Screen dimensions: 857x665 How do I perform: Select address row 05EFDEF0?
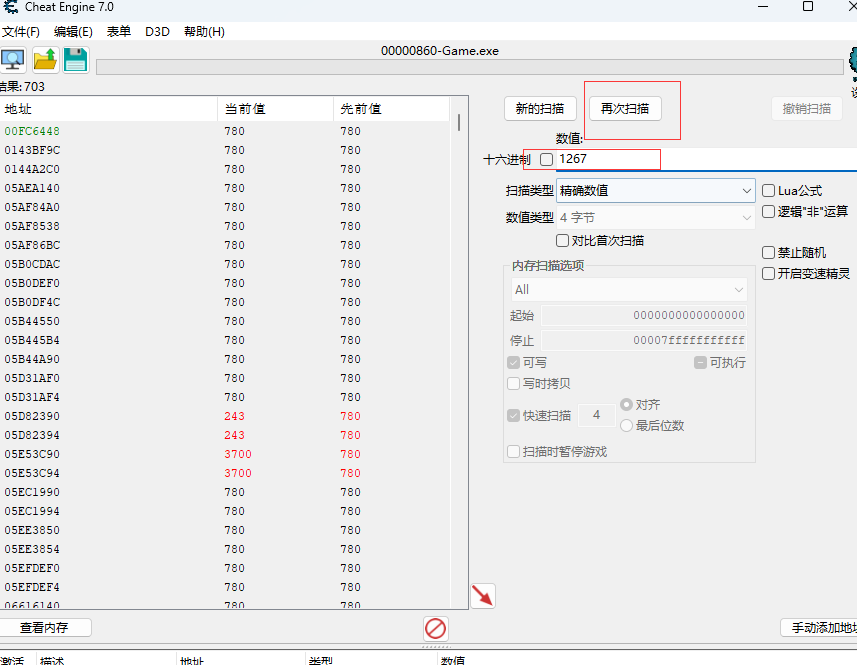[x=225, y=568]
